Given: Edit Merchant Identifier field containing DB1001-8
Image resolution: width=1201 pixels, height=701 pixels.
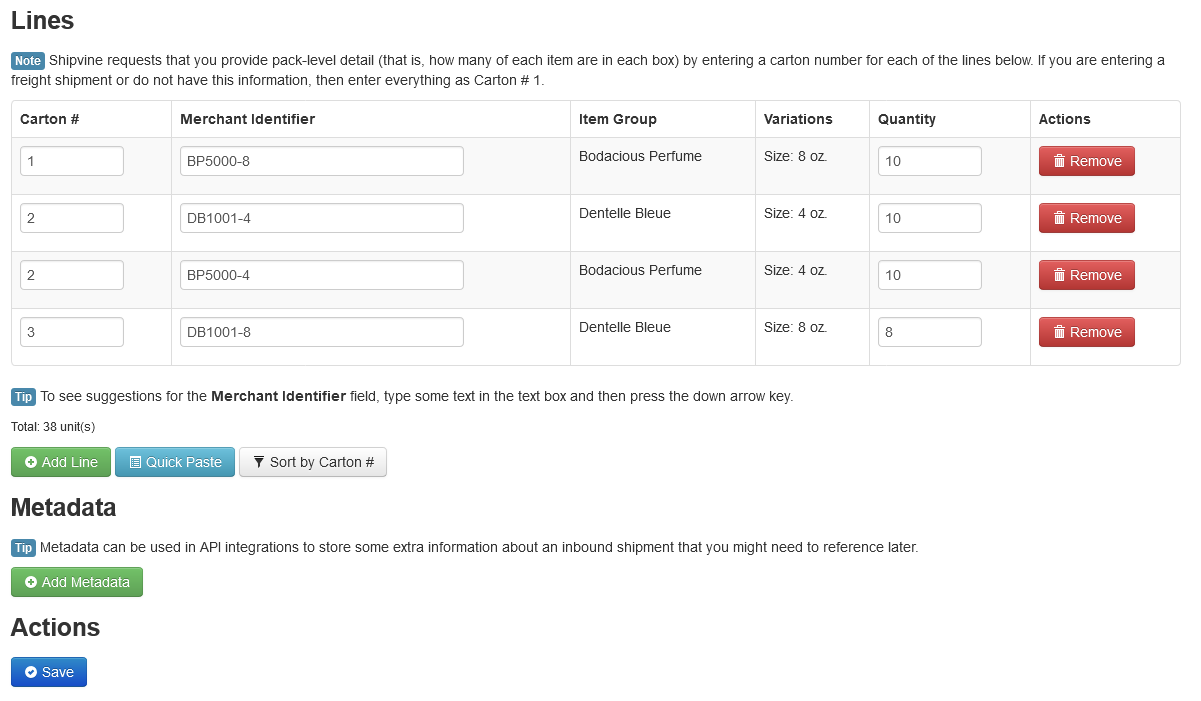Looking at the screenshot, I should [321, 332].
